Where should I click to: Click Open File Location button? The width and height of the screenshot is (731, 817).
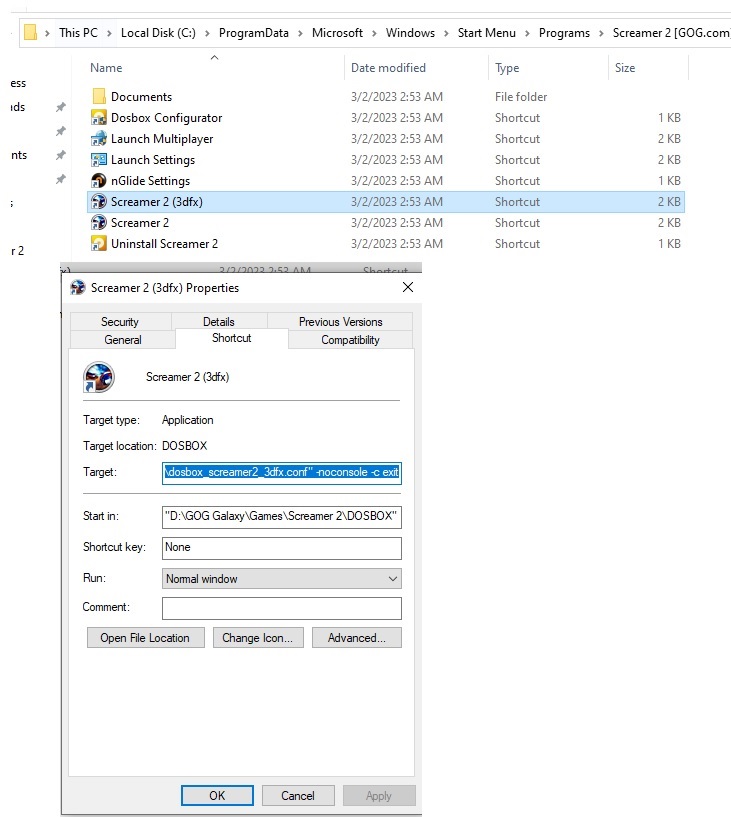tap(145, 638)
